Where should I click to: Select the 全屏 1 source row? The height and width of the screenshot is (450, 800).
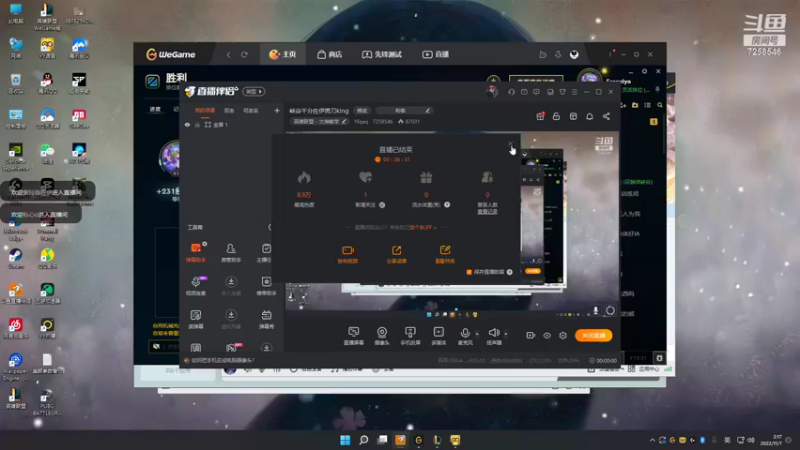click(231, 124)
